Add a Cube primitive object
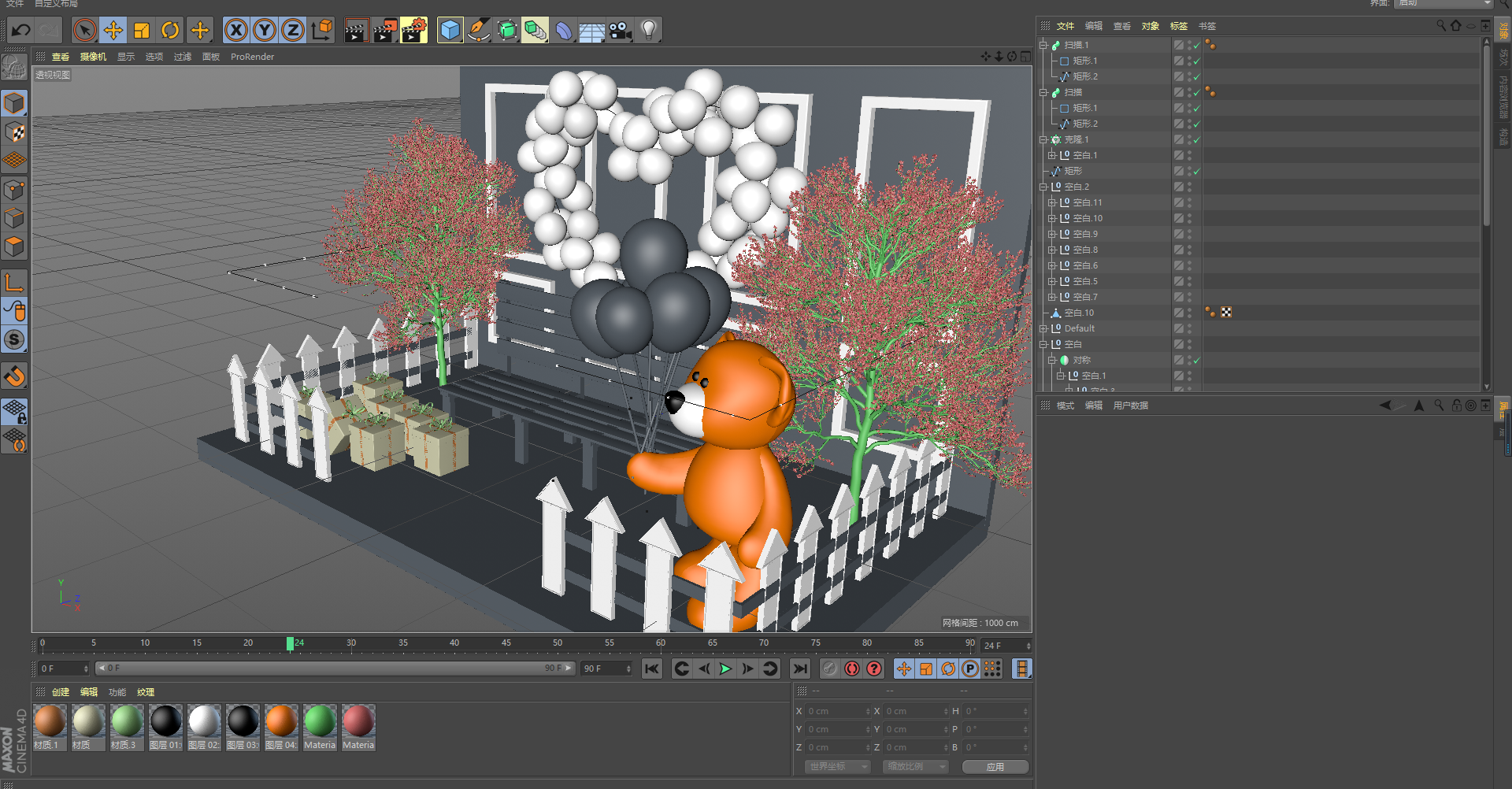The image size is (1512, 789). (450, 31)
